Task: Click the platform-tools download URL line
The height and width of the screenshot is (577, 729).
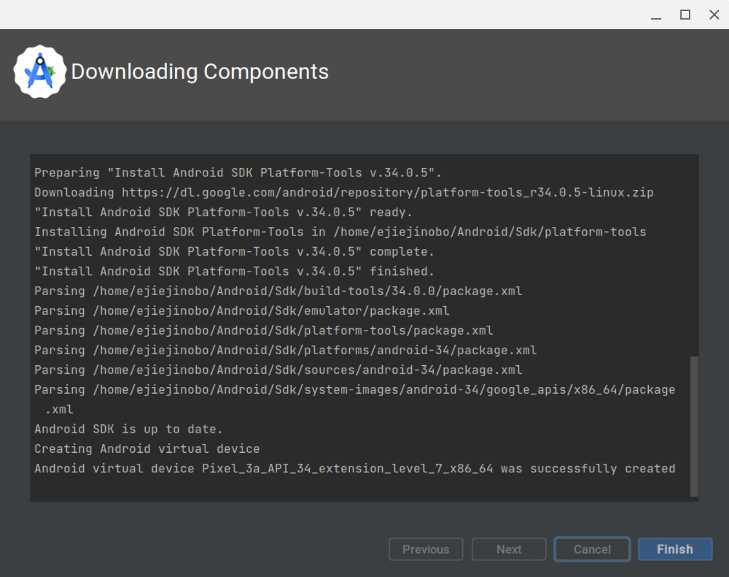Action: pyautogui.click(x=344, y=192)
